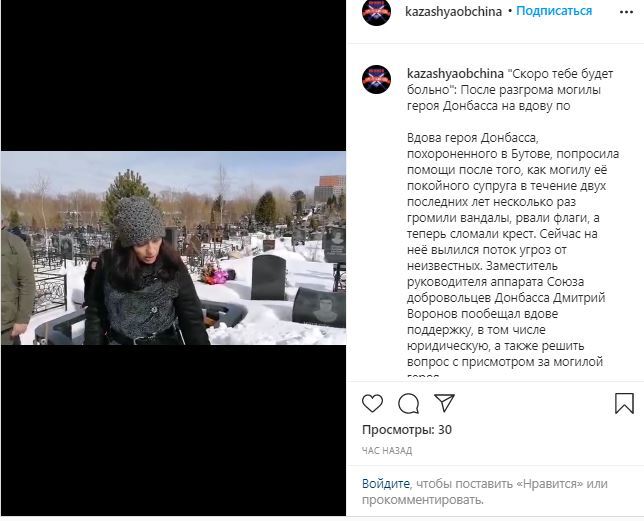644x521 pixels.
Task: Click the caption headline "Скоро тебе будет больно"
Action: [x=510, y=82]
